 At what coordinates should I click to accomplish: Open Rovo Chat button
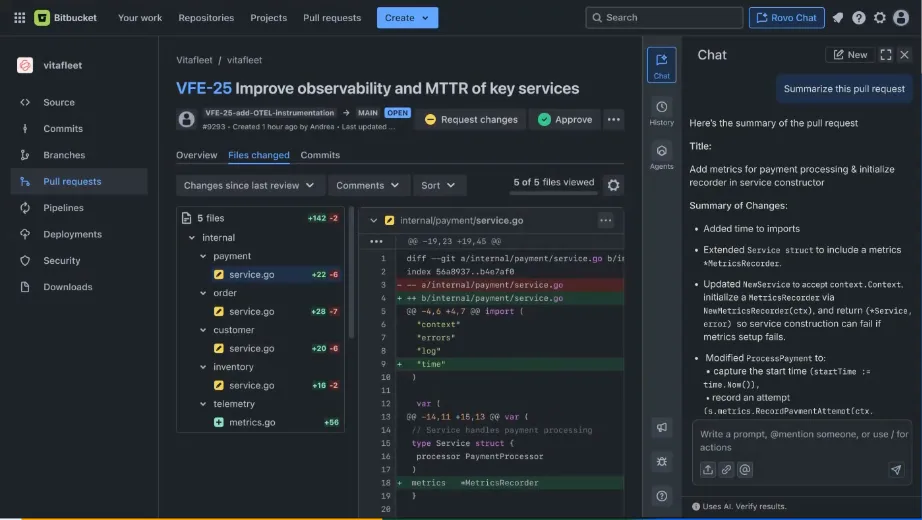point(786,18)
